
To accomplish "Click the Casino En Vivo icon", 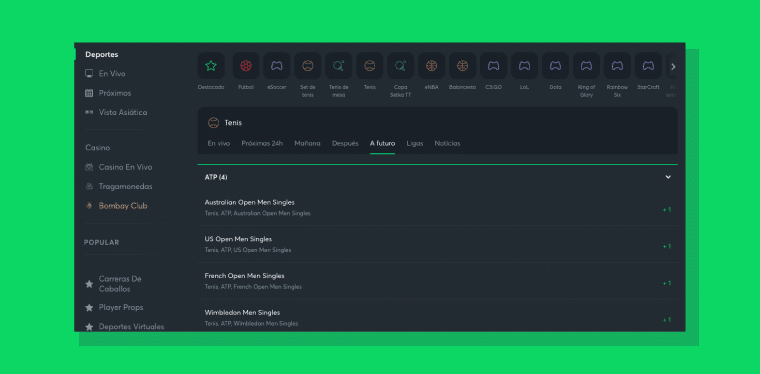I will pyautogui.click(x=89, y=167).
